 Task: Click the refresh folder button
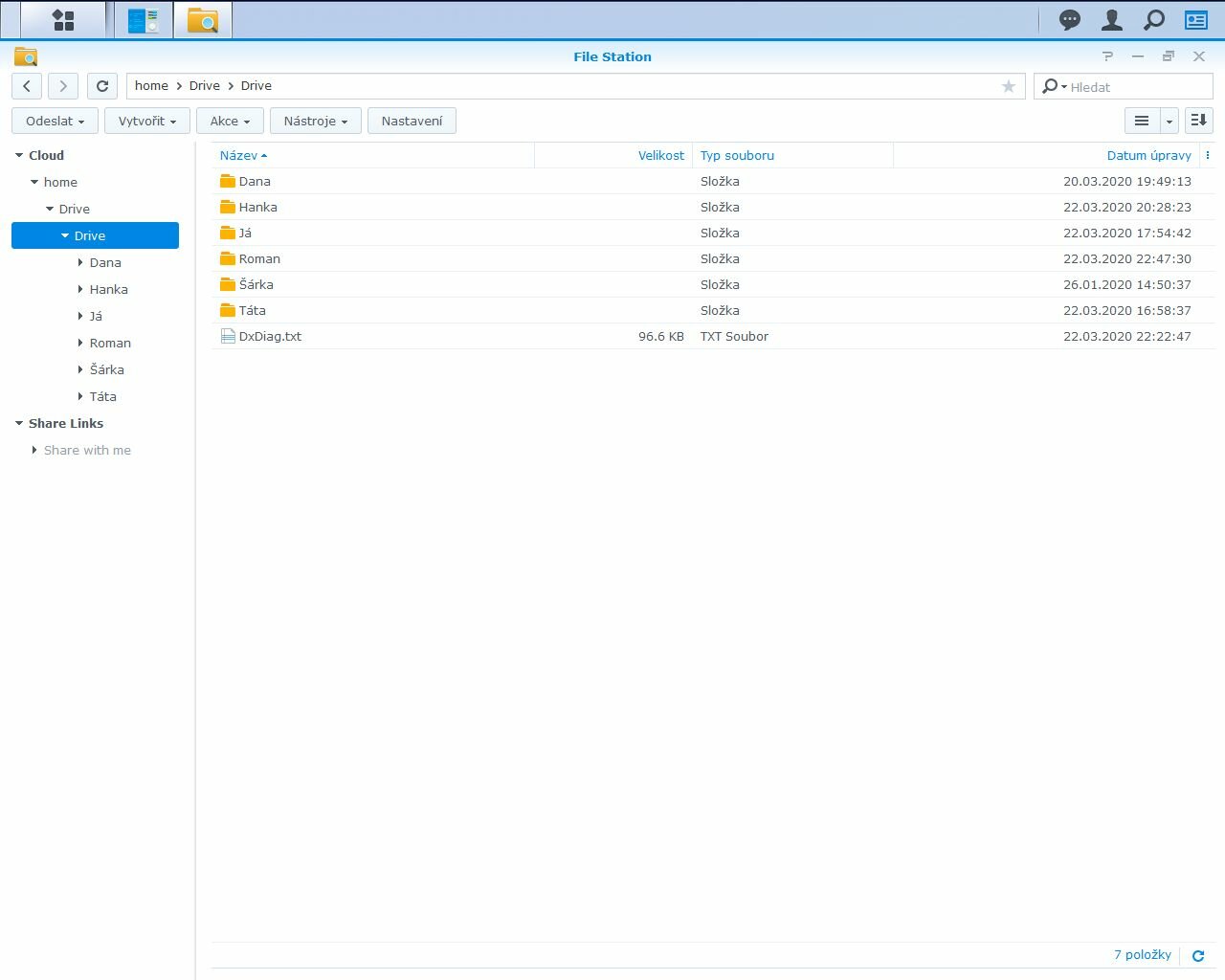tap(102, 86)
